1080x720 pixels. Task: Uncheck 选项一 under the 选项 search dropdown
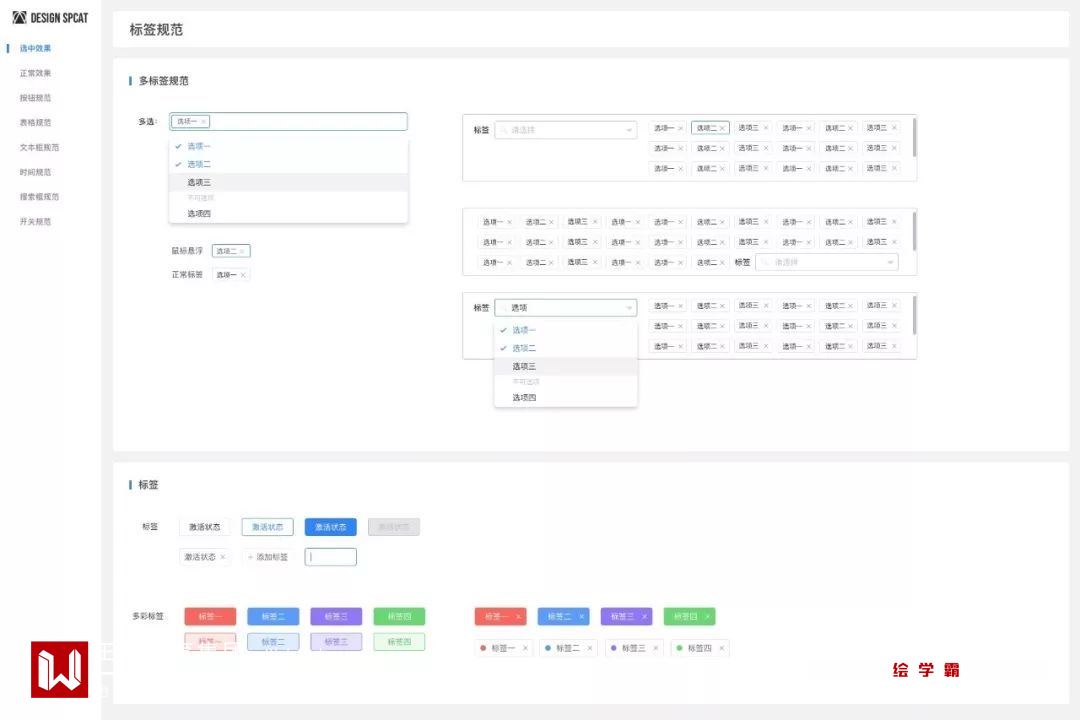coord(565,330)
